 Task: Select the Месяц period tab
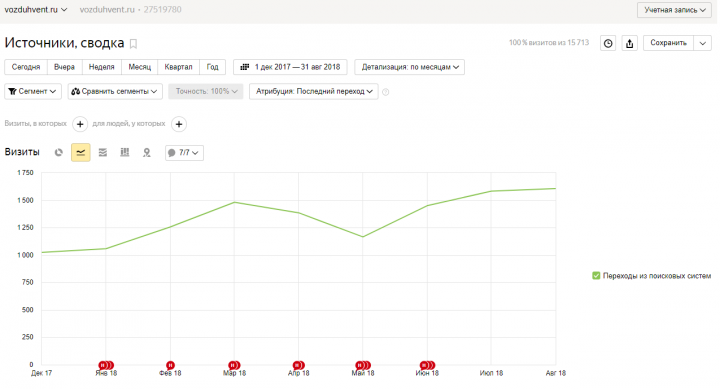pyautogui.click(x=140, y=67)
